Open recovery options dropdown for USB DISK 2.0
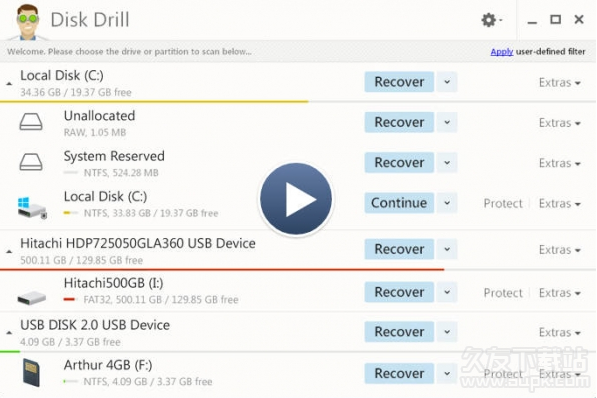This screenshot has height=398, width=597. tap(447, 332)
